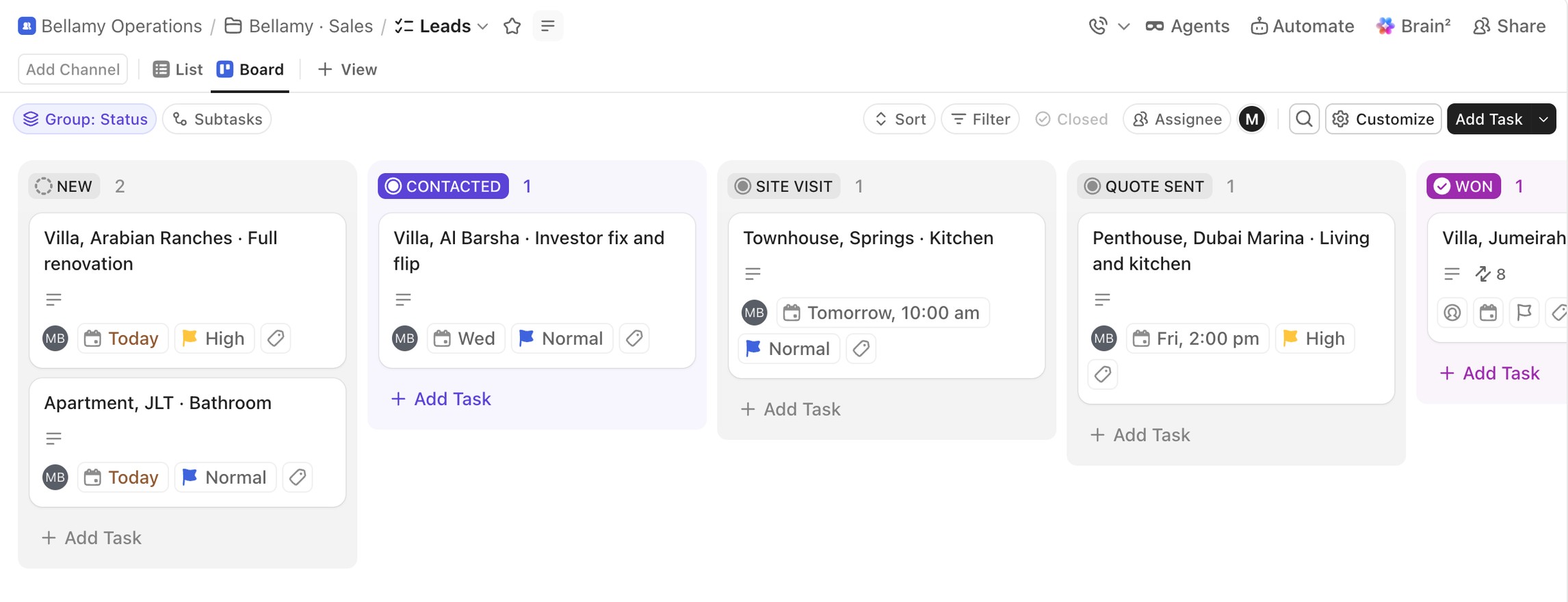1568x602 pixels.
Task: Toggle the Closed tasks filter
Action: 1071,119
